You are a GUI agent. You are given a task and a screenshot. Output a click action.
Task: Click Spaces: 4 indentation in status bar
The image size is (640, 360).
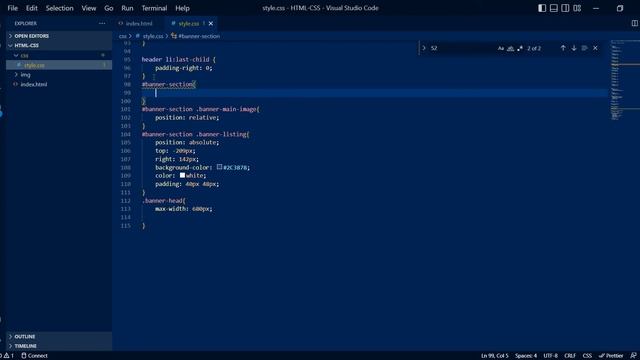pyautogui.click(x=526, y=356)
